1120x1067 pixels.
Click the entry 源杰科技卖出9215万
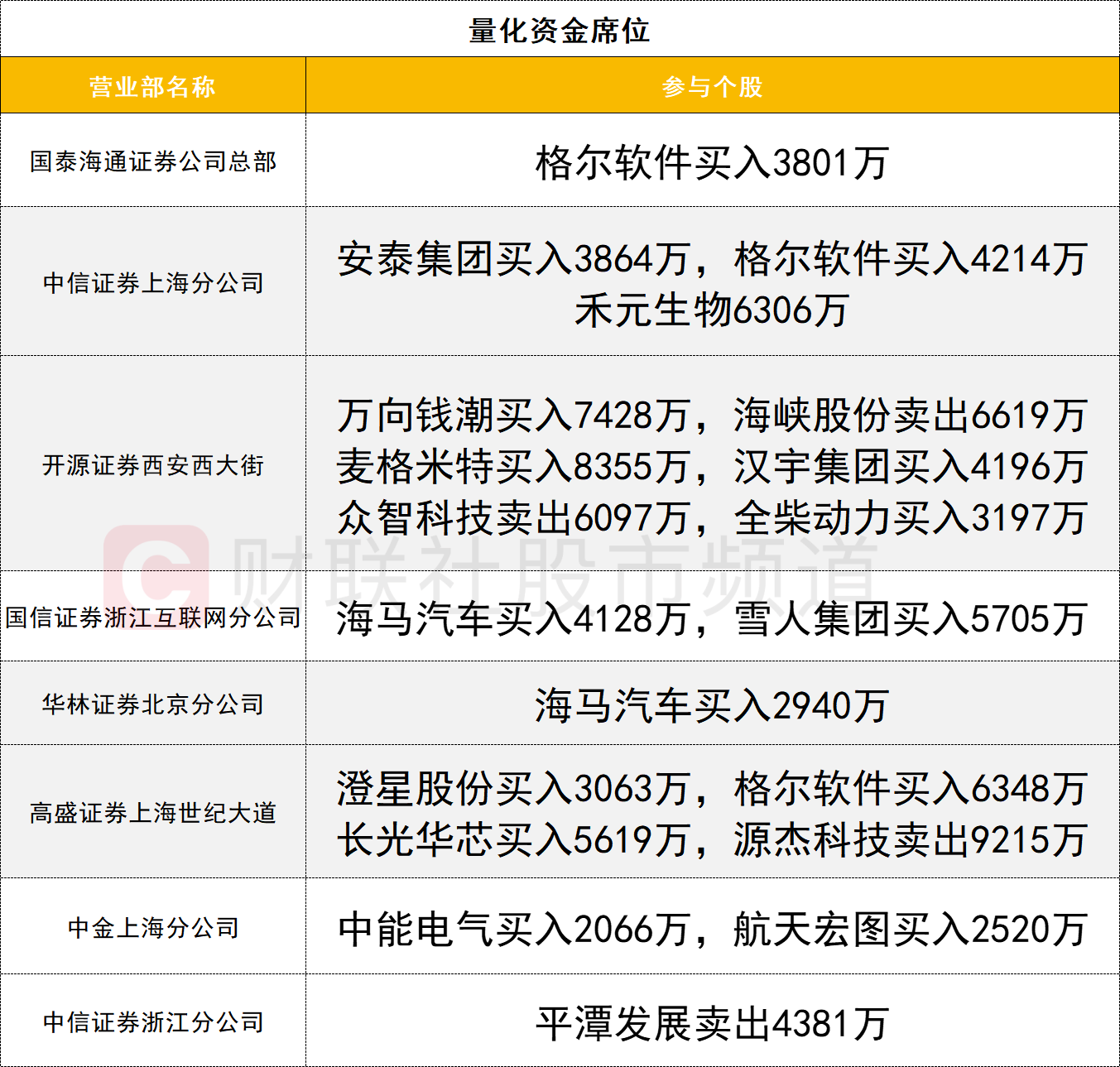[x=911, y=840]
